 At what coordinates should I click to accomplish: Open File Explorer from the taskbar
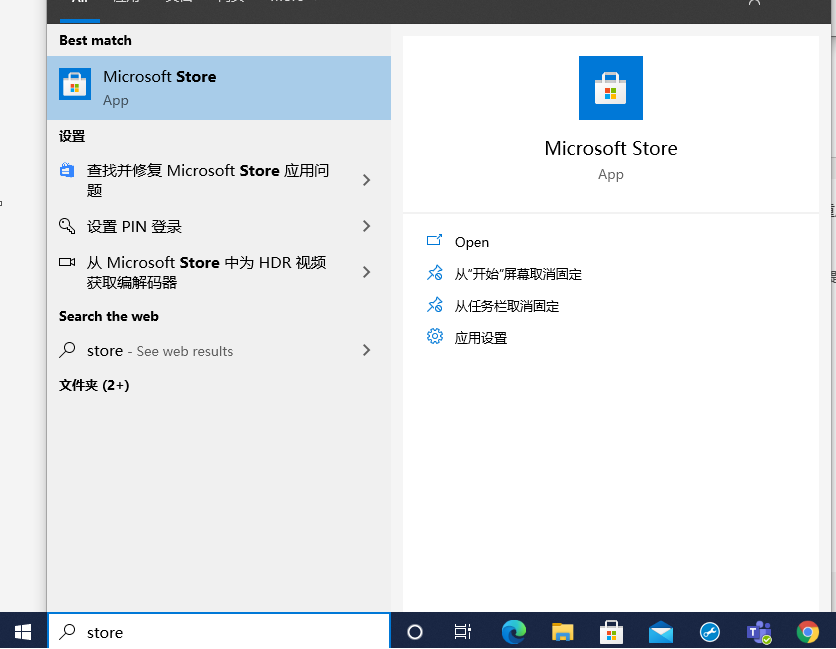coord(563,632)
